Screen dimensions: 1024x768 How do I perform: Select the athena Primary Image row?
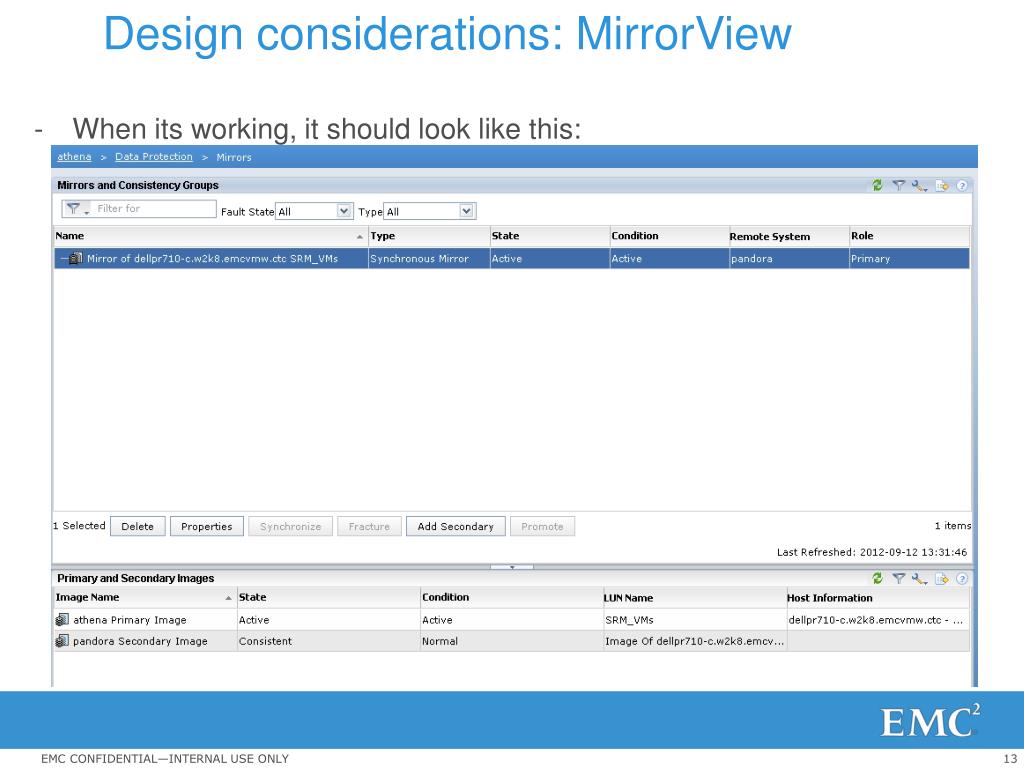(512, 620)
